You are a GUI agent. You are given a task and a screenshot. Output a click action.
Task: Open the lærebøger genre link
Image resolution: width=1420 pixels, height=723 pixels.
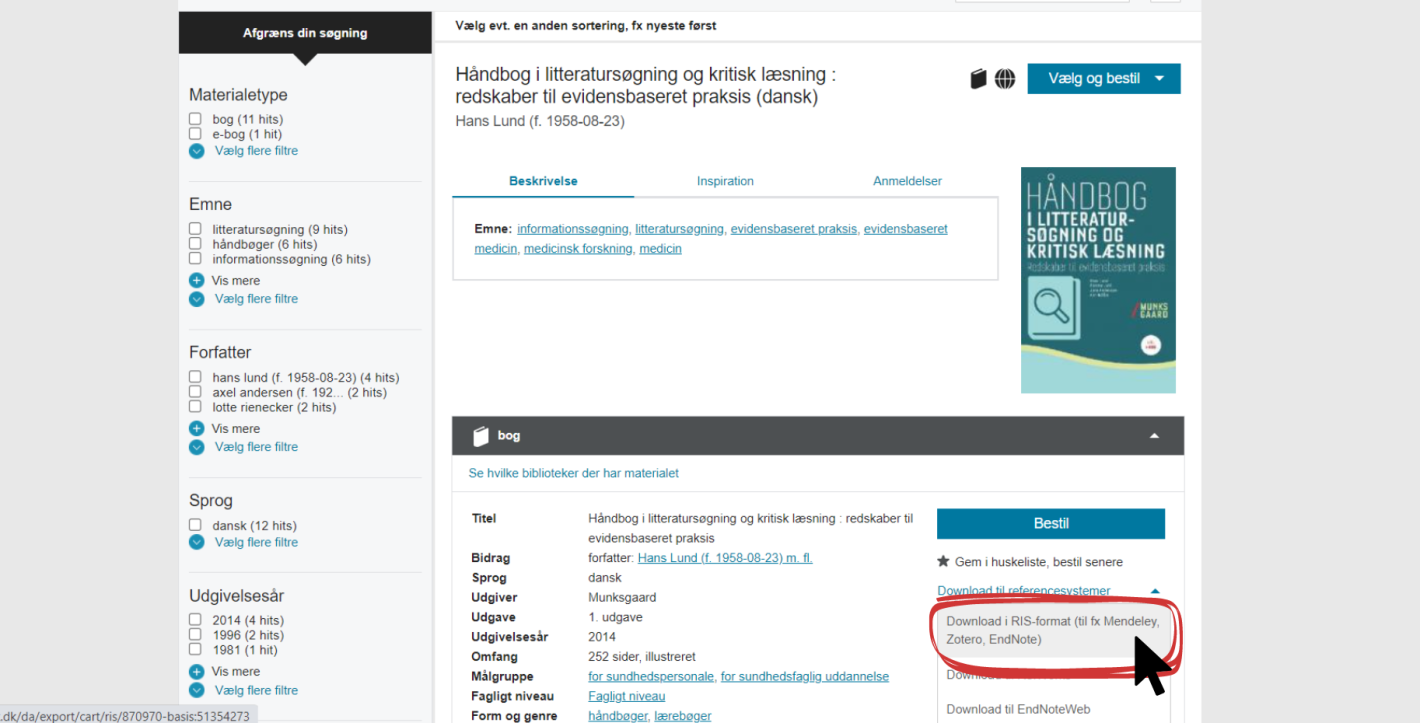pyautogui.click(x=682, y=716)
